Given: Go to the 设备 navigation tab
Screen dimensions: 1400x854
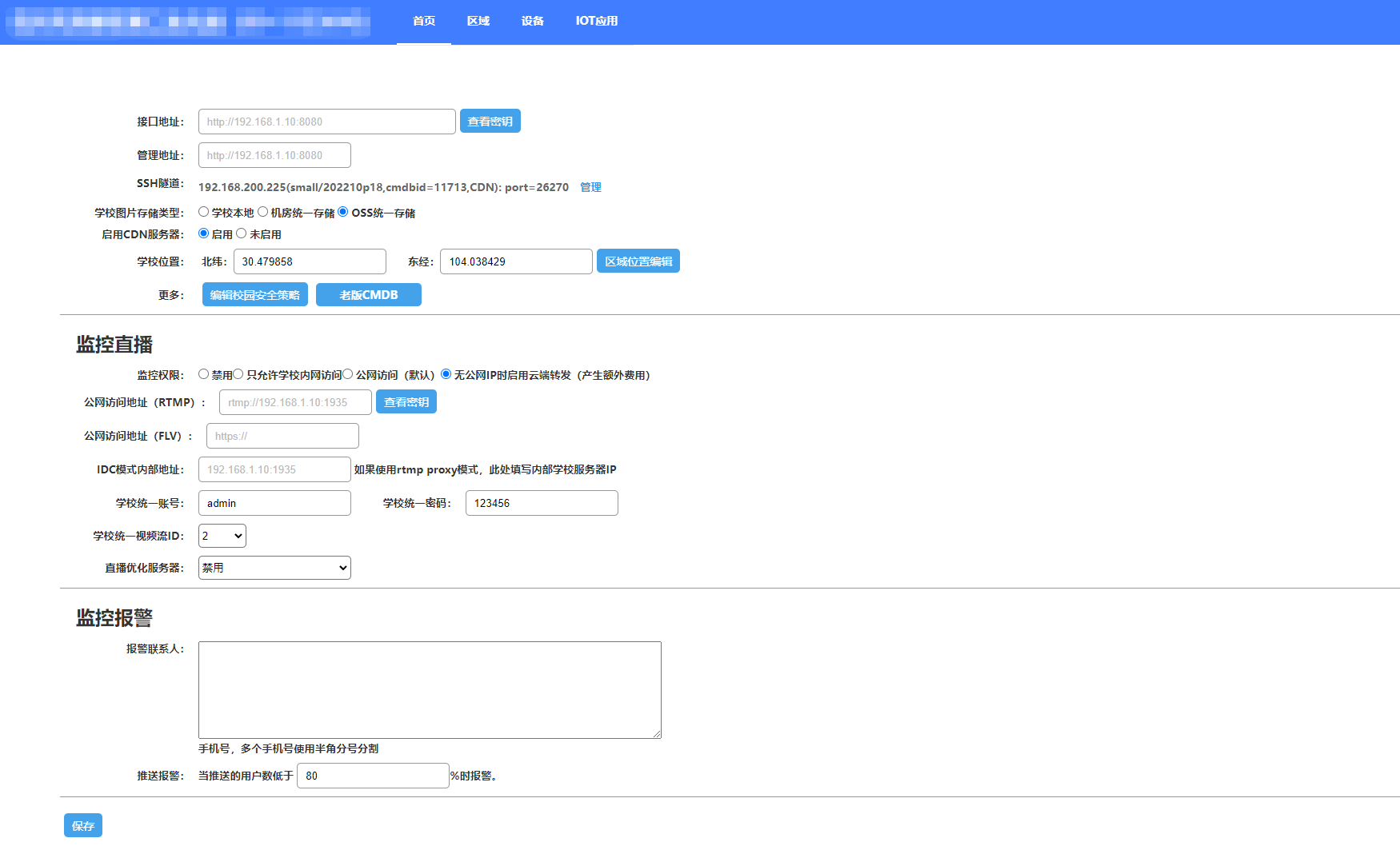Looking at the screenshot, I should [x=533, y=21].
